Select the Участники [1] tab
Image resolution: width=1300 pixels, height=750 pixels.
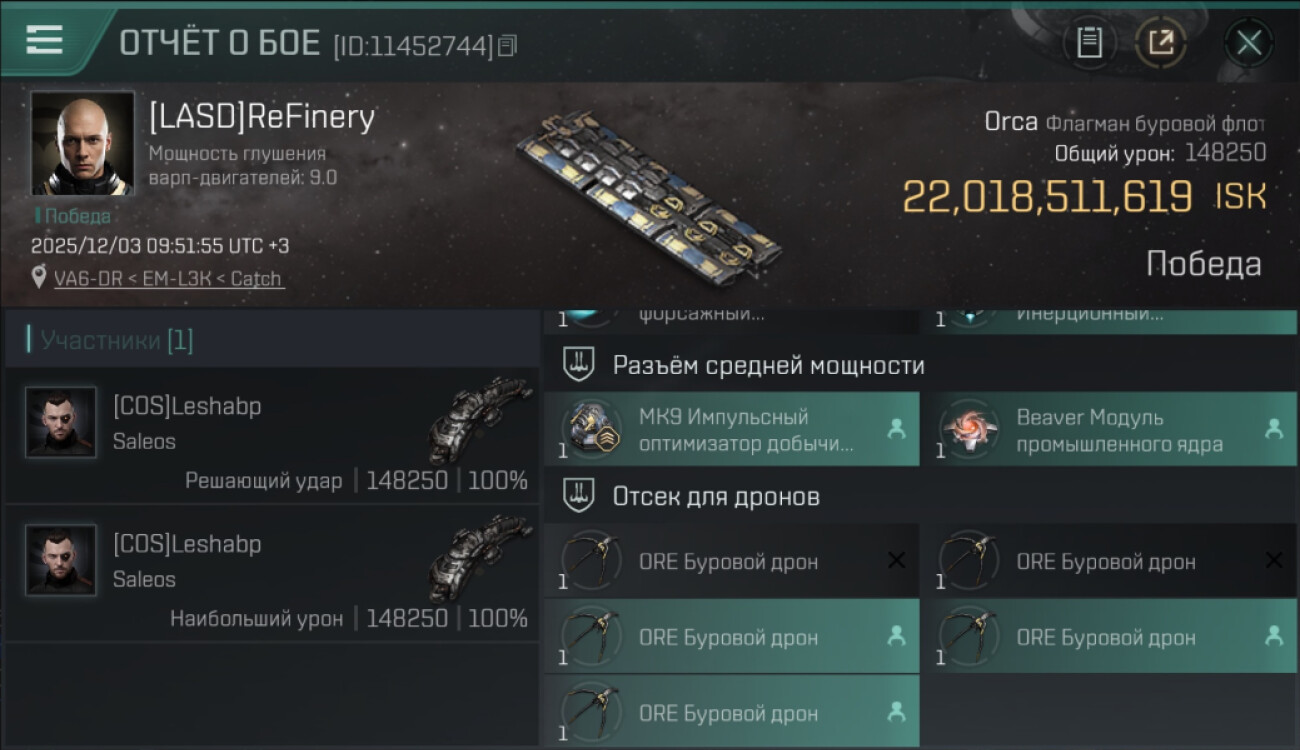(x=117, y=340)
